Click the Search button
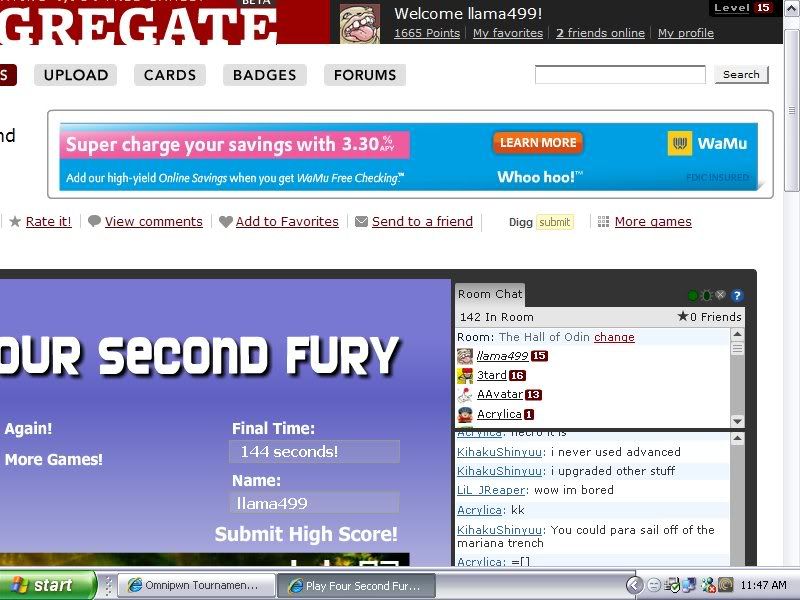 click(741, 75)
